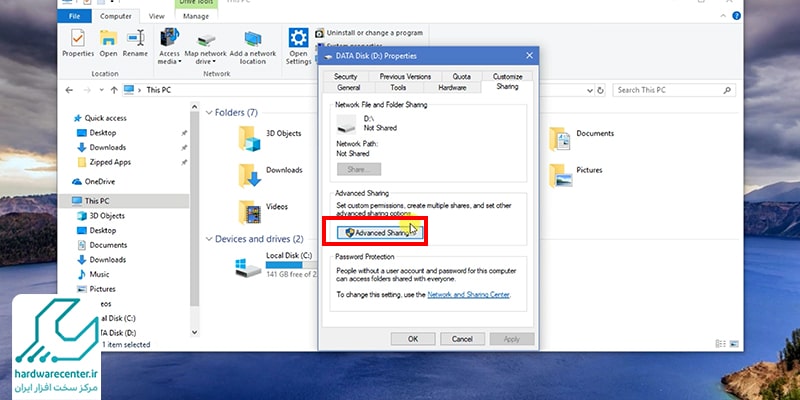Viewport: 800px width, 400px height.
Task: Select the Downloads folder icon
Action: click(x=249, y=175)
